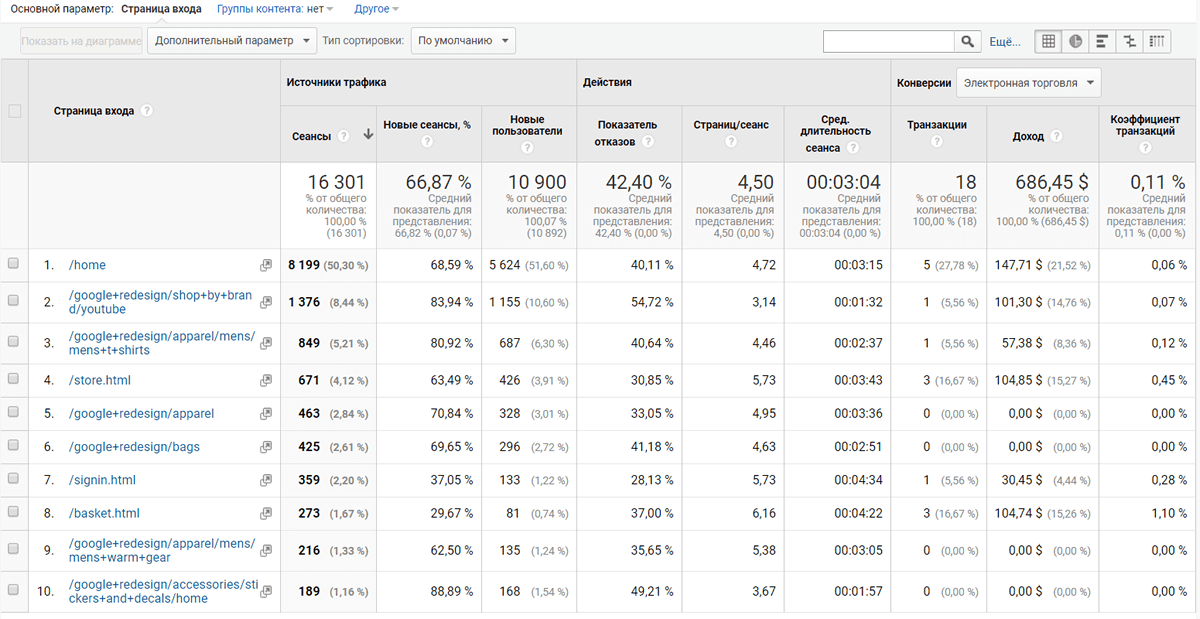Viewport: 1200px width, 619px height.
Task: Switch to the pie chart view icon
Action: [x=1076, y=41]
